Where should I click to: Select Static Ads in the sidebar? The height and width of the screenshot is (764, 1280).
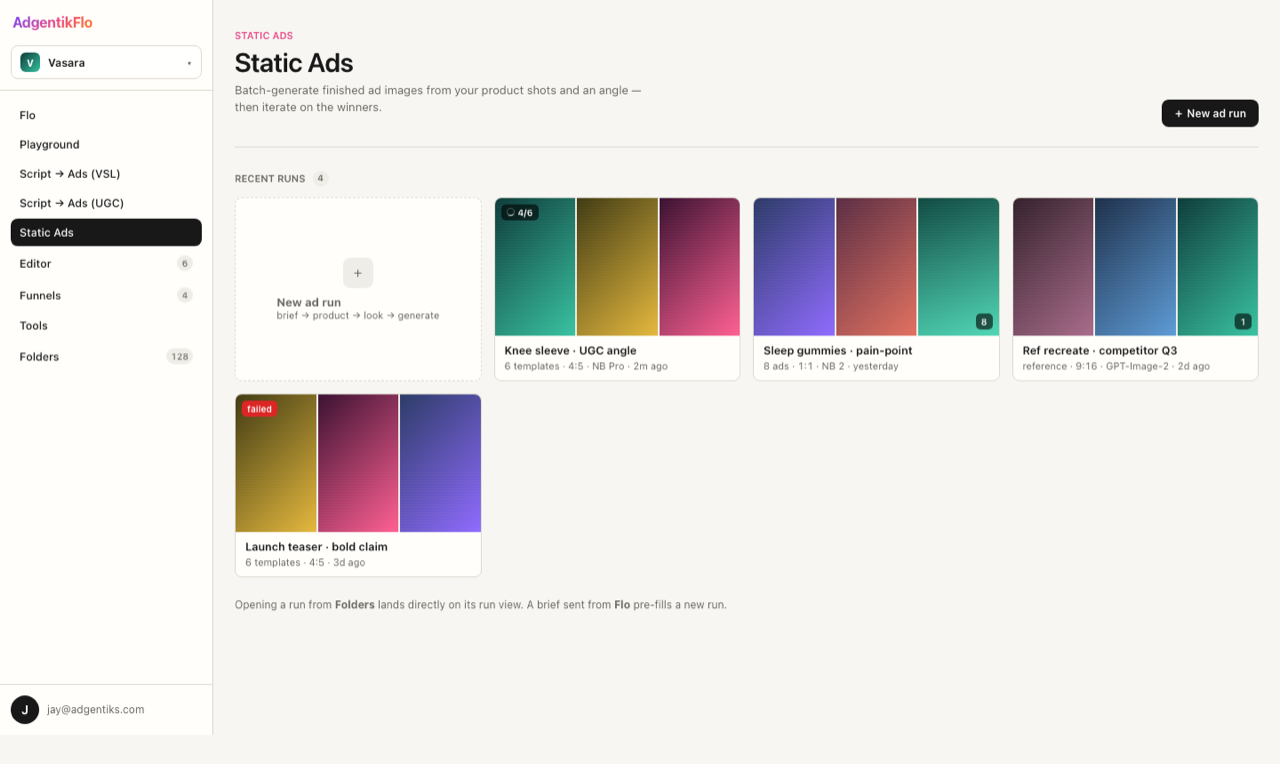coord(106,232)
